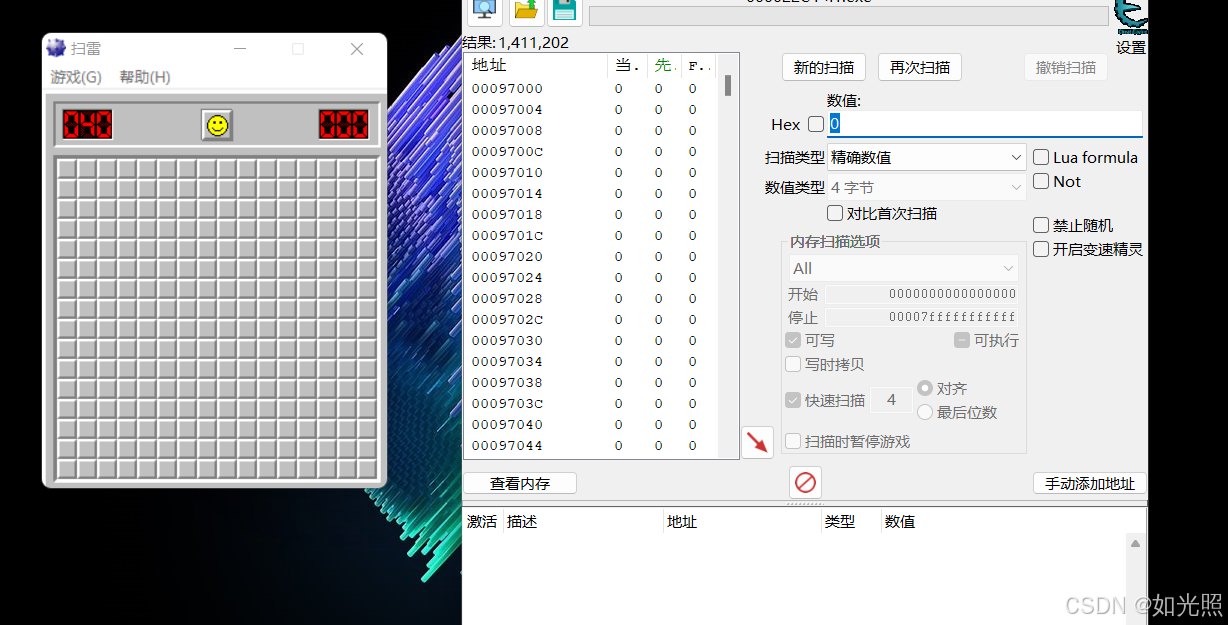Toggle the Hex checkbox
The height and width of the screenshot is (625, 1228).
pyautogui.click(x=816, y=124)
